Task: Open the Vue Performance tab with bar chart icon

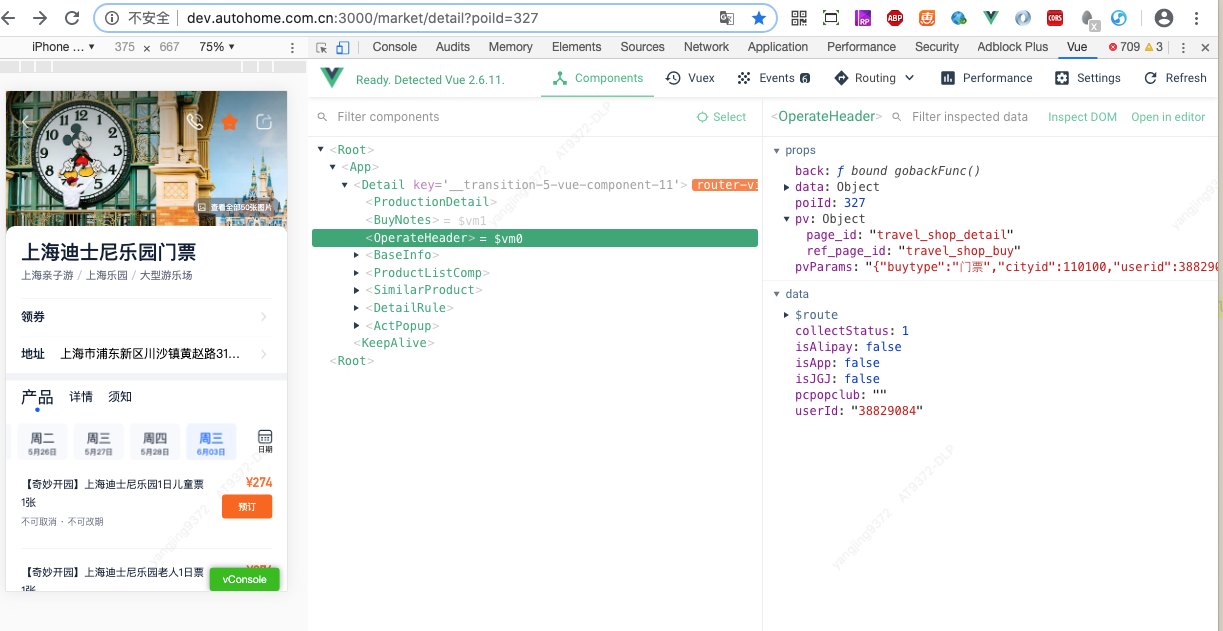Action: pyautogui.click(x=986, y=78)
